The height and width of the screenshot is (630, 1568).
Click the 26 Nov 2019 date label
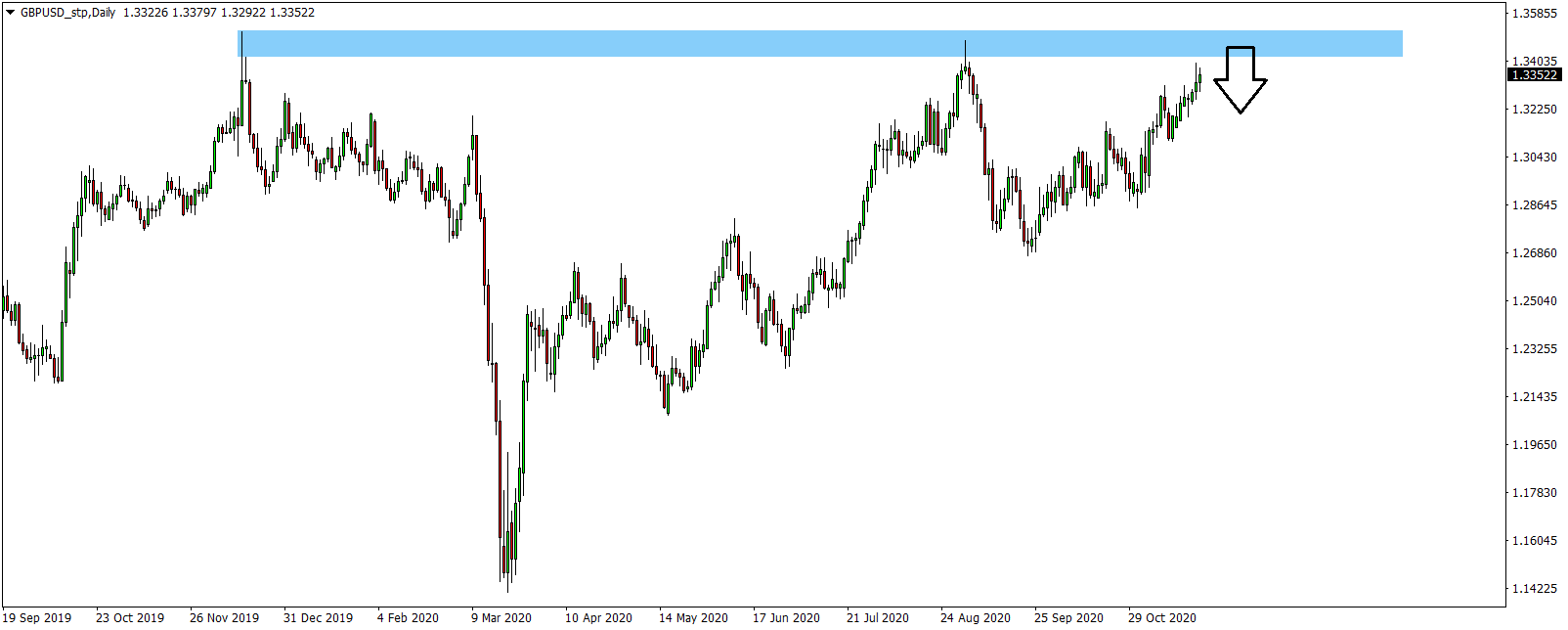coord(225,618)
